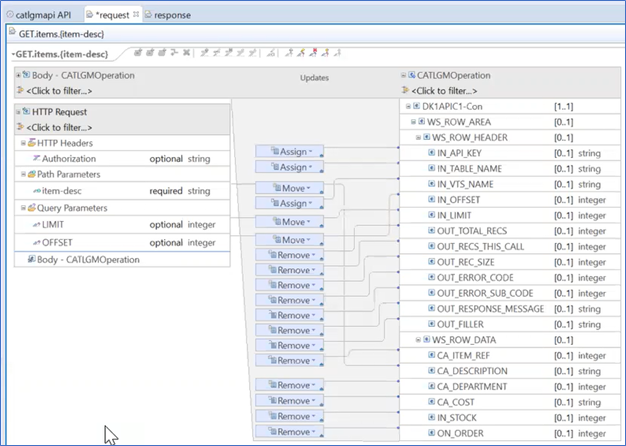Collapse the CATLGMOperation output header
The height and width of the screenshot is (446, 626).
click(x=403, y=75)
